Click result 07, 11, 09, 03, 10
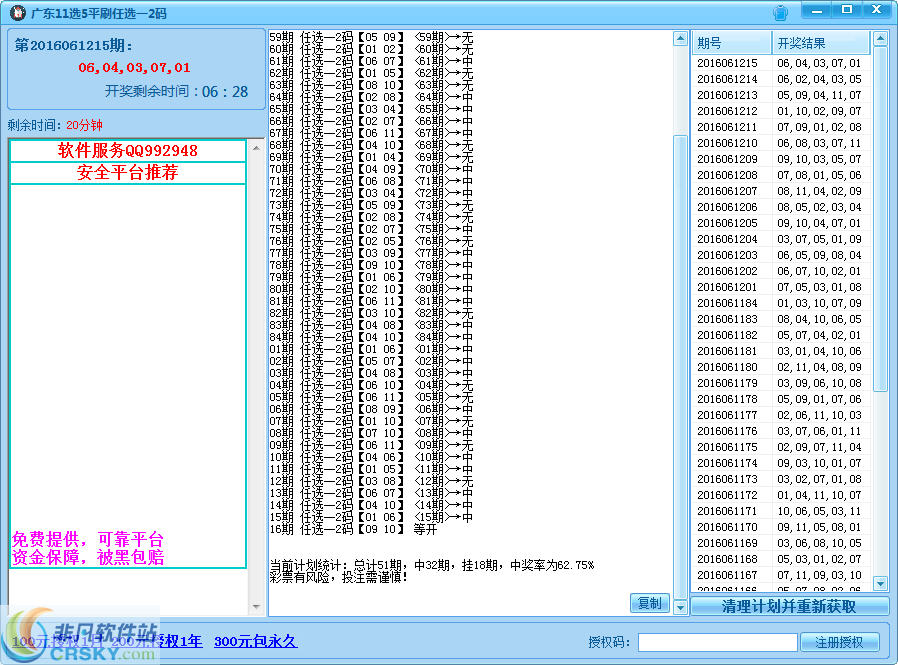 (819, 575)
